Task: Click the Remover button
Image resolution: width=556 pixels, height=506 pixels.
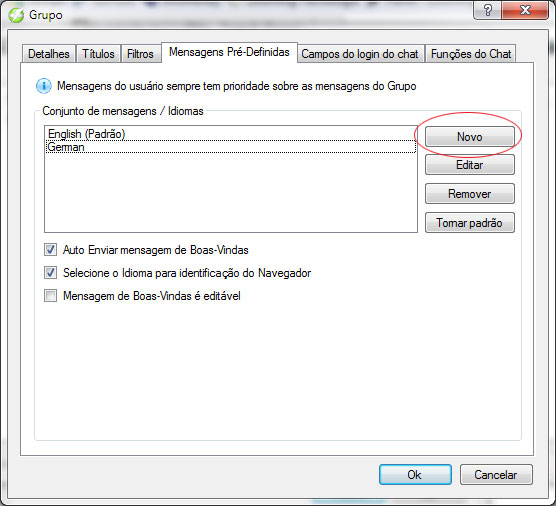Action: click(469, 194)
